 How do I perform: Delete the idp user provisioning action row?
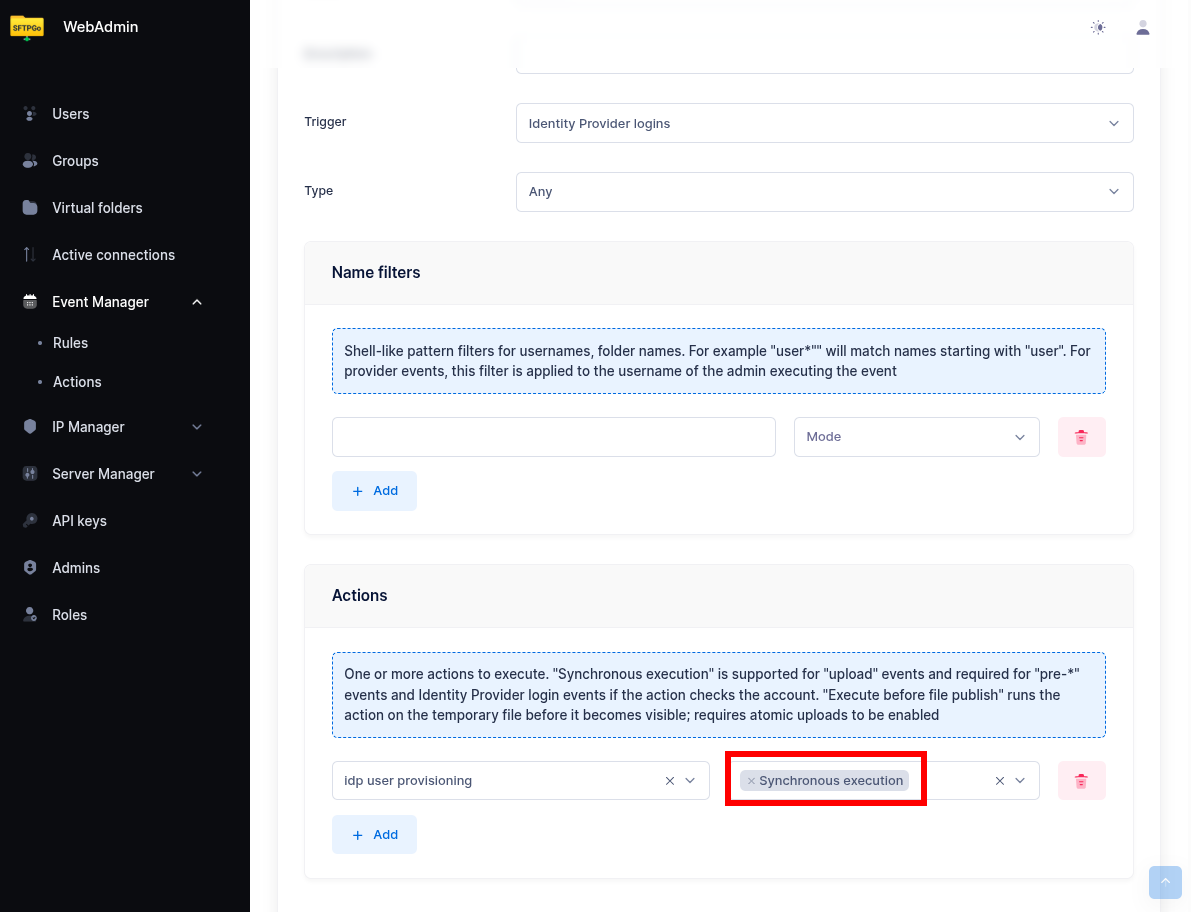point(1081,781)
